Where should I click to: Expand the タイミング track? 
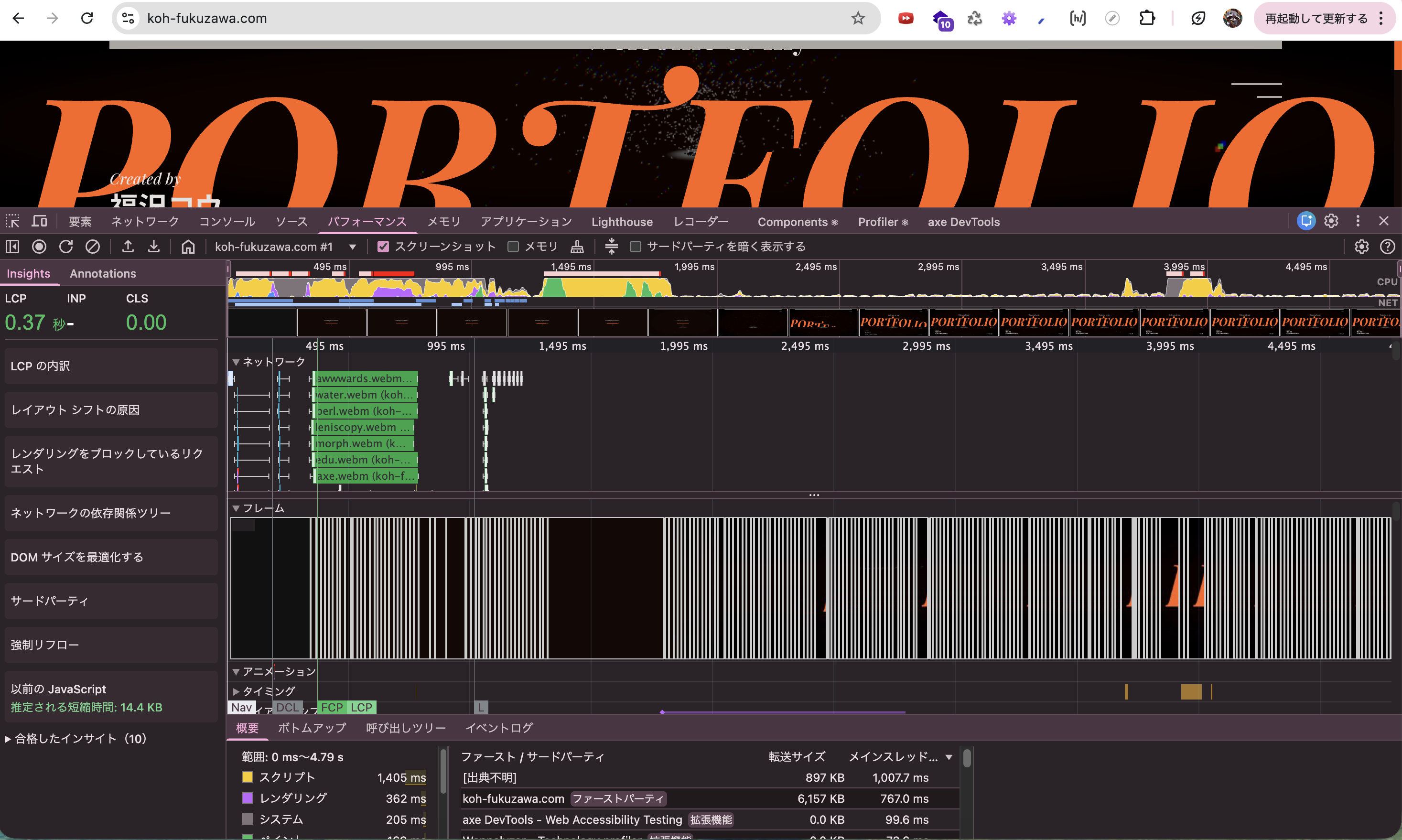(236, 691)
